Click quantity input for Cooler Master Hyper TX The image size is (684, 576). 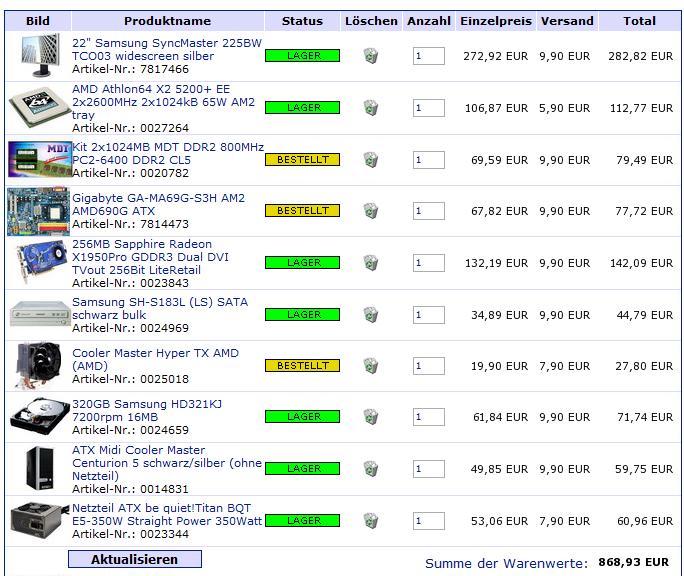tap(429, 366)
